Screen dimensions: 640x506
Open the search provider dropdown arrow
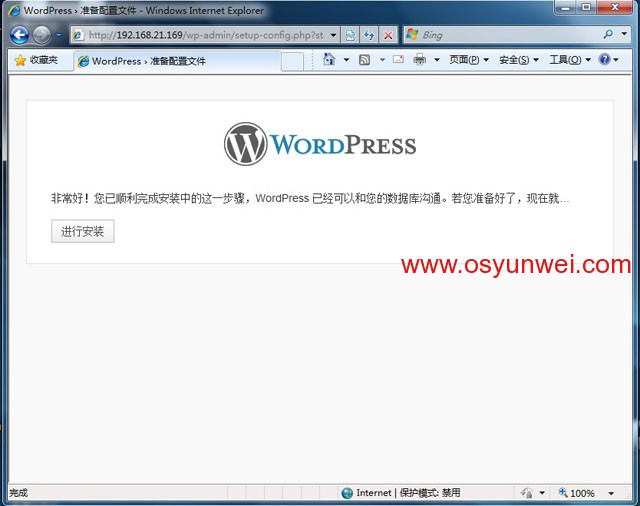pyautogui.click(x=624, y=35)
